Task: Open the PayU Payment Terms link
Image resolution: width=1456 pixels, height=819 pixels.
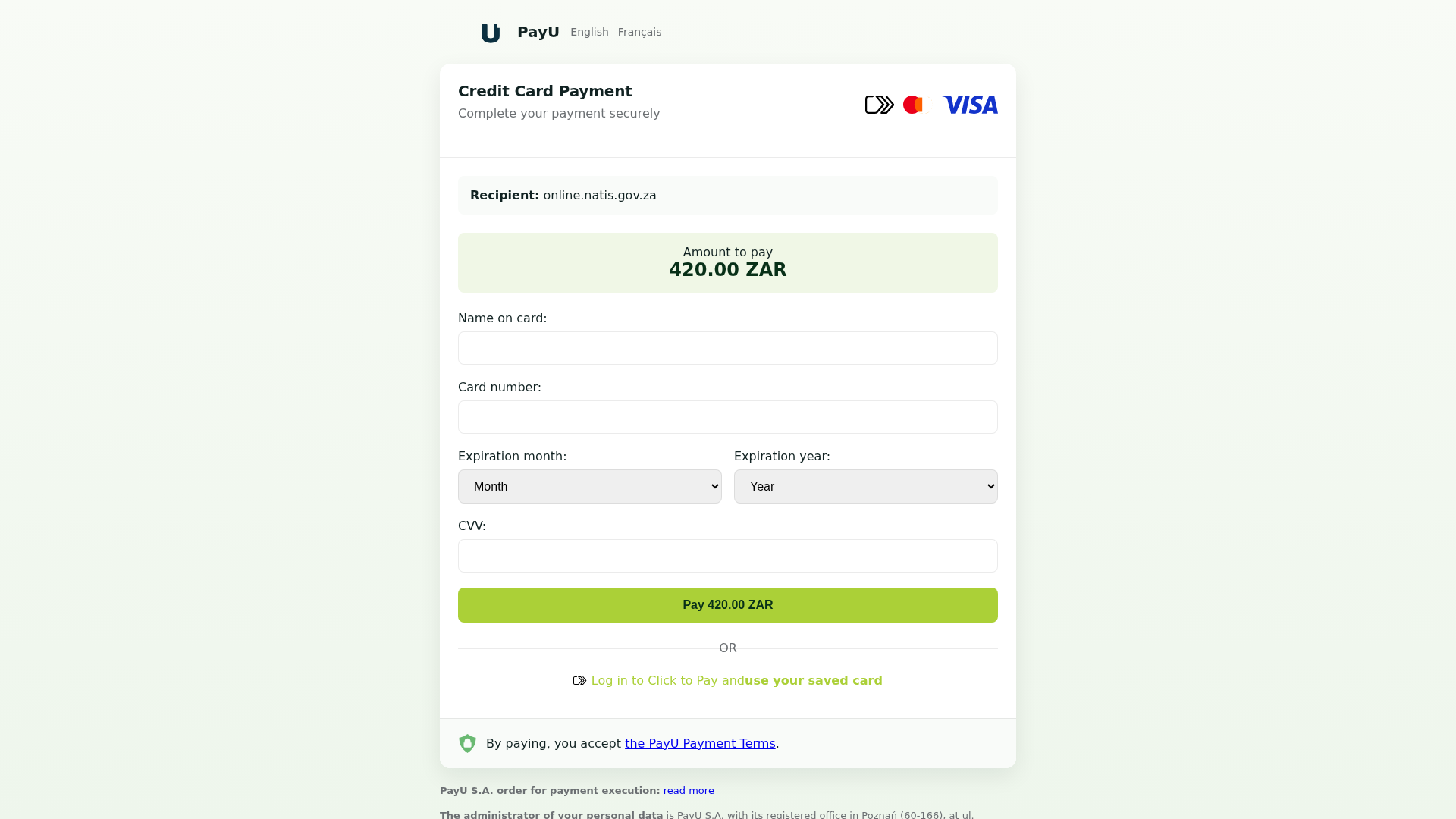Action: (x=700, y=744)
